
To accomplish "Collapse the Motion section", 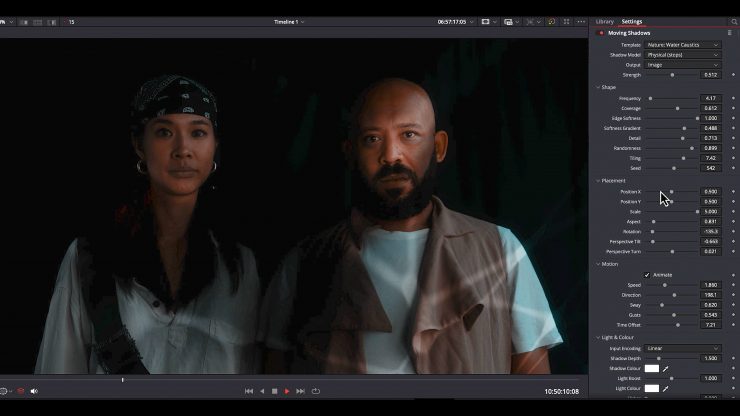I will point(598,264).
